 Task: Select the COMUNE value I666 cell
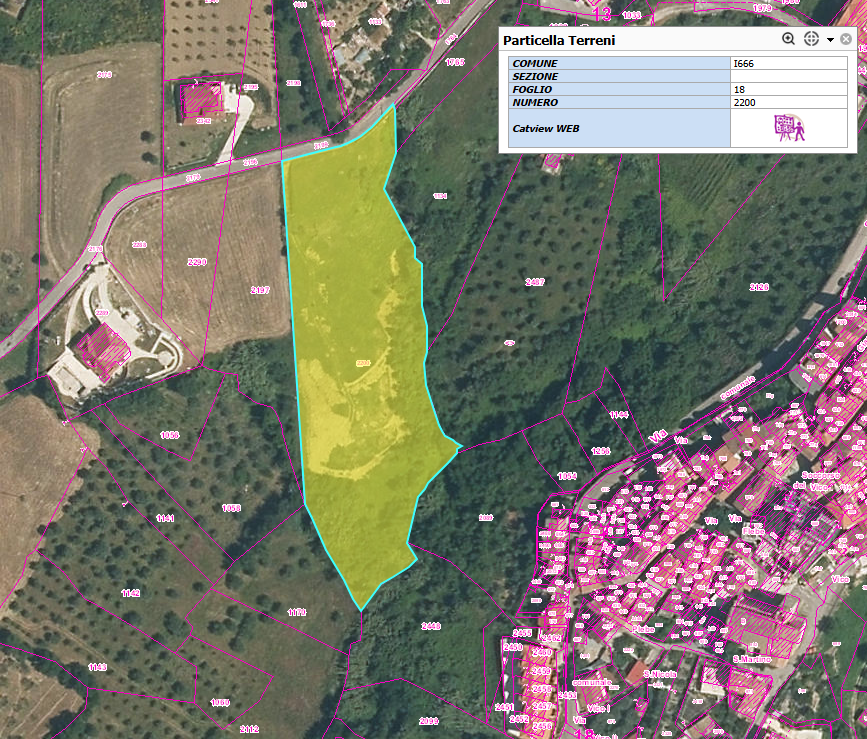(x=788, y=63)
